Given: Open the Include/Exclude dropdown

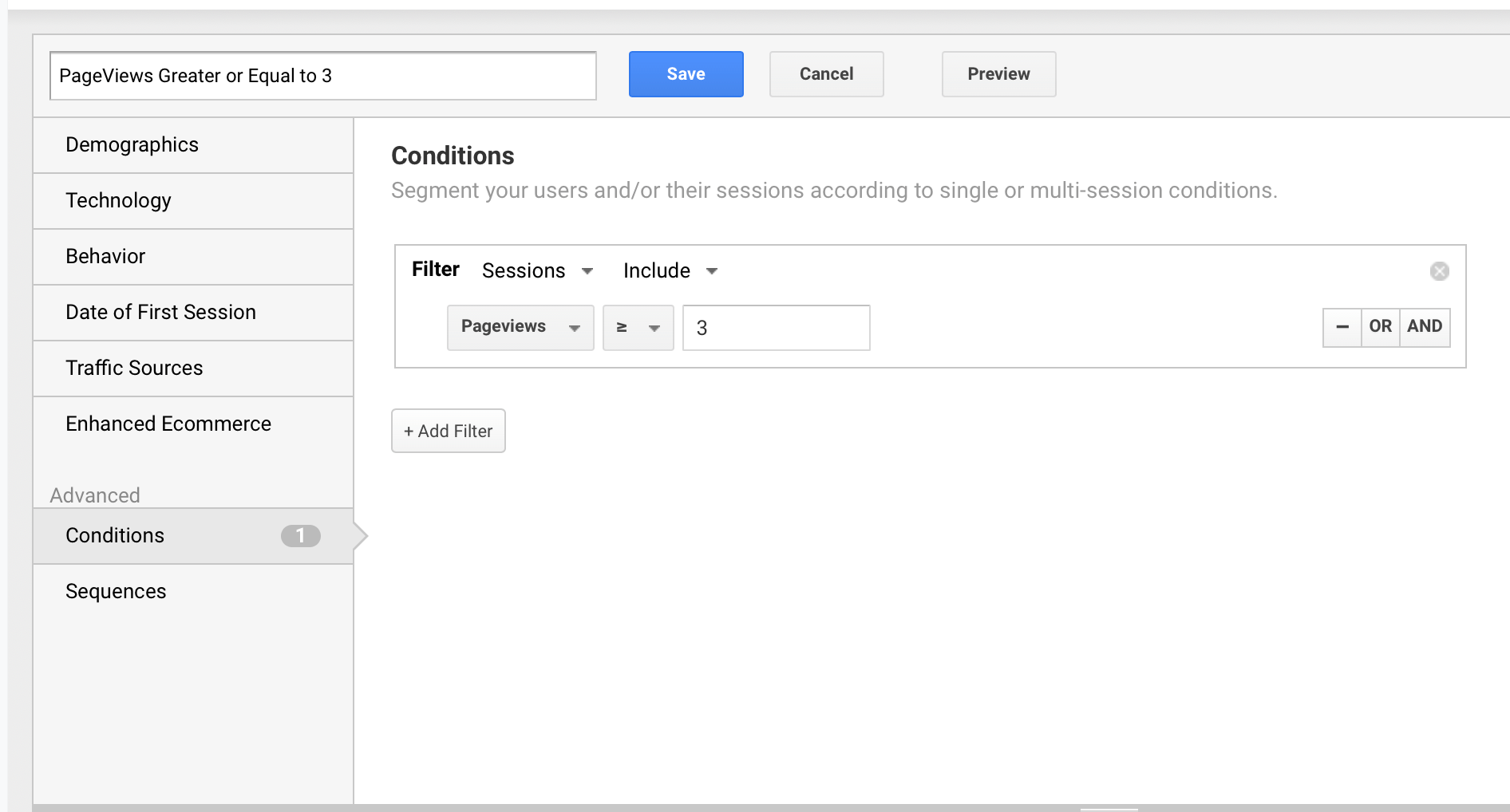Looking at the screenshot, I should [670, 271].
